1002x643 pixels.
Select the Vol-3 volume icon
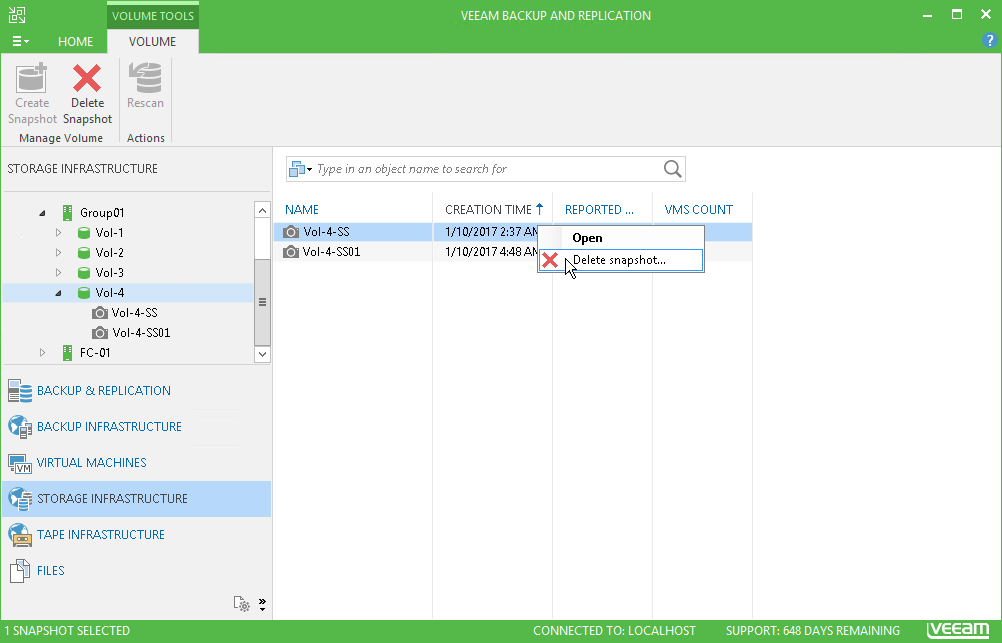point(84,272)
